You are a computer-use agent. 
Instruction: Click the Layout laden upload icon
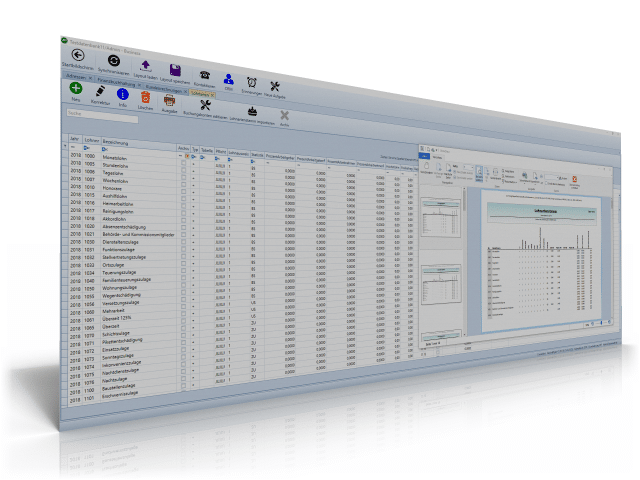coord(145,66)
